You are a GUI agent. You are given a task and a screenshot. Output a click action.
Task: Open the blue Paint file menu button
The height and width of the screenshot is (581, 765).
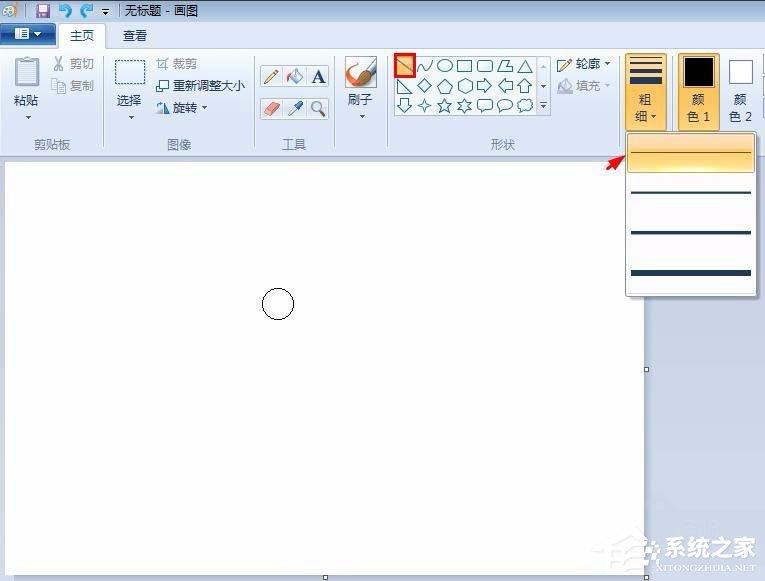[x=28, y=34]
